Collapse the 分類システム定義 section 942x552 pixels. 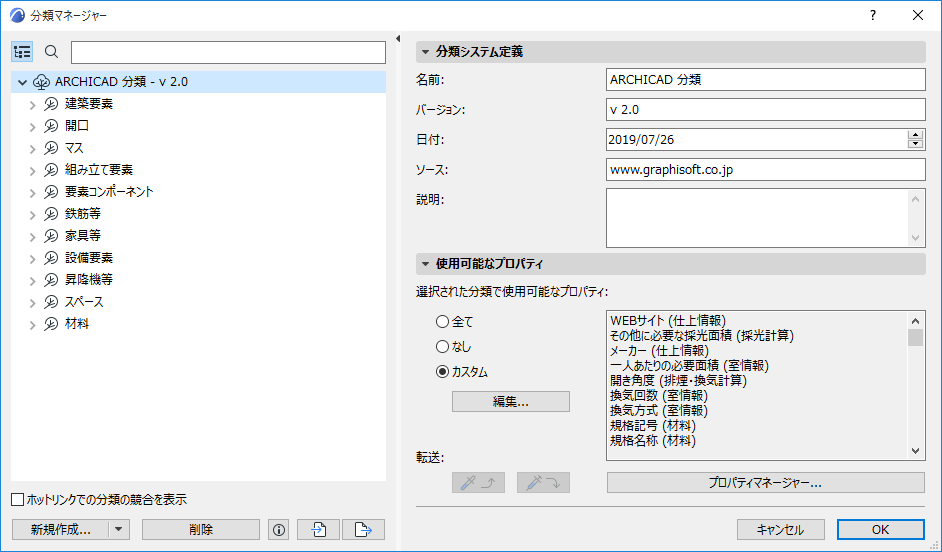tap(425, 52)
